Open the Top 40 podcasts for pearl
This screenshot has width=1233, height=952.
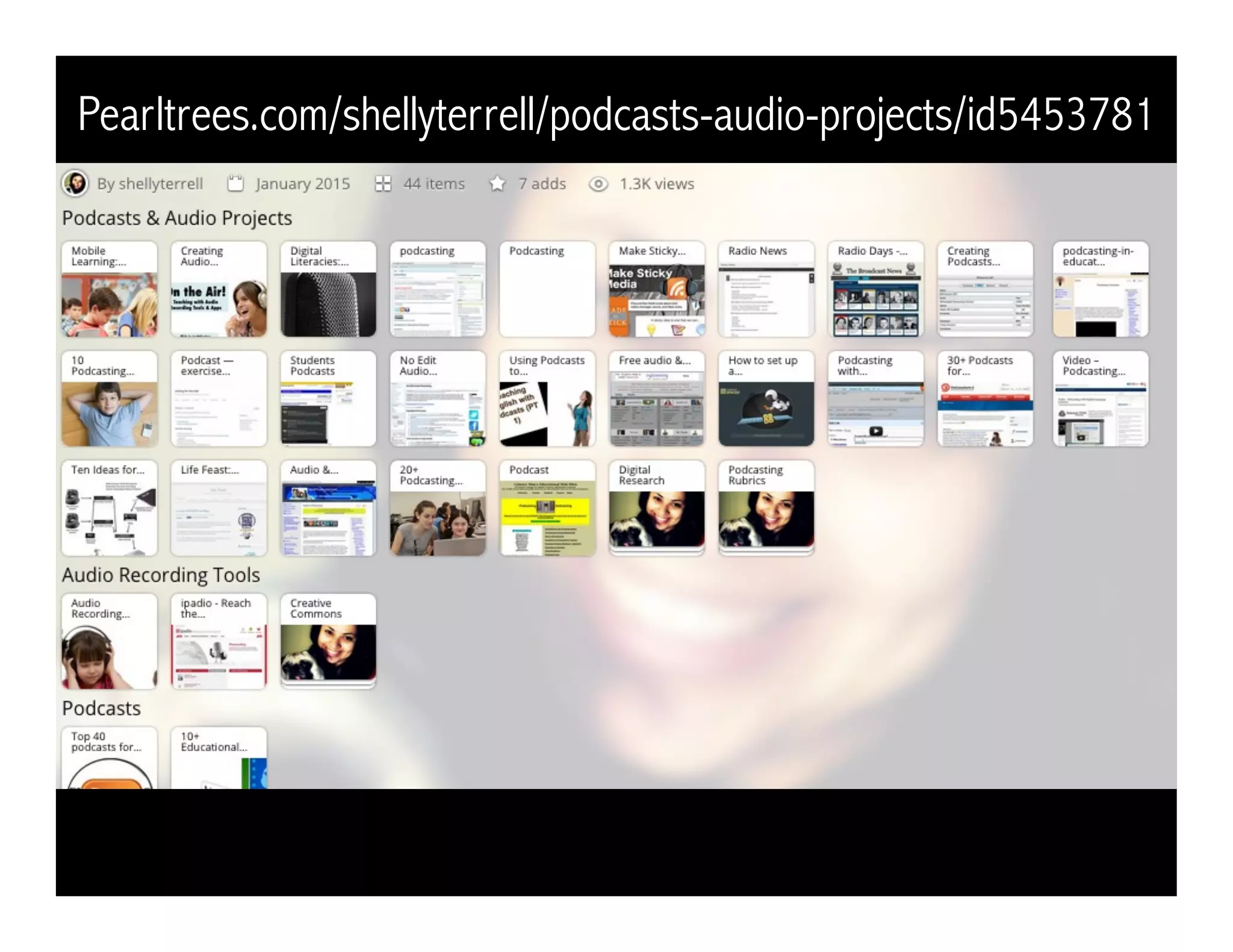click(x=110, y=758)
